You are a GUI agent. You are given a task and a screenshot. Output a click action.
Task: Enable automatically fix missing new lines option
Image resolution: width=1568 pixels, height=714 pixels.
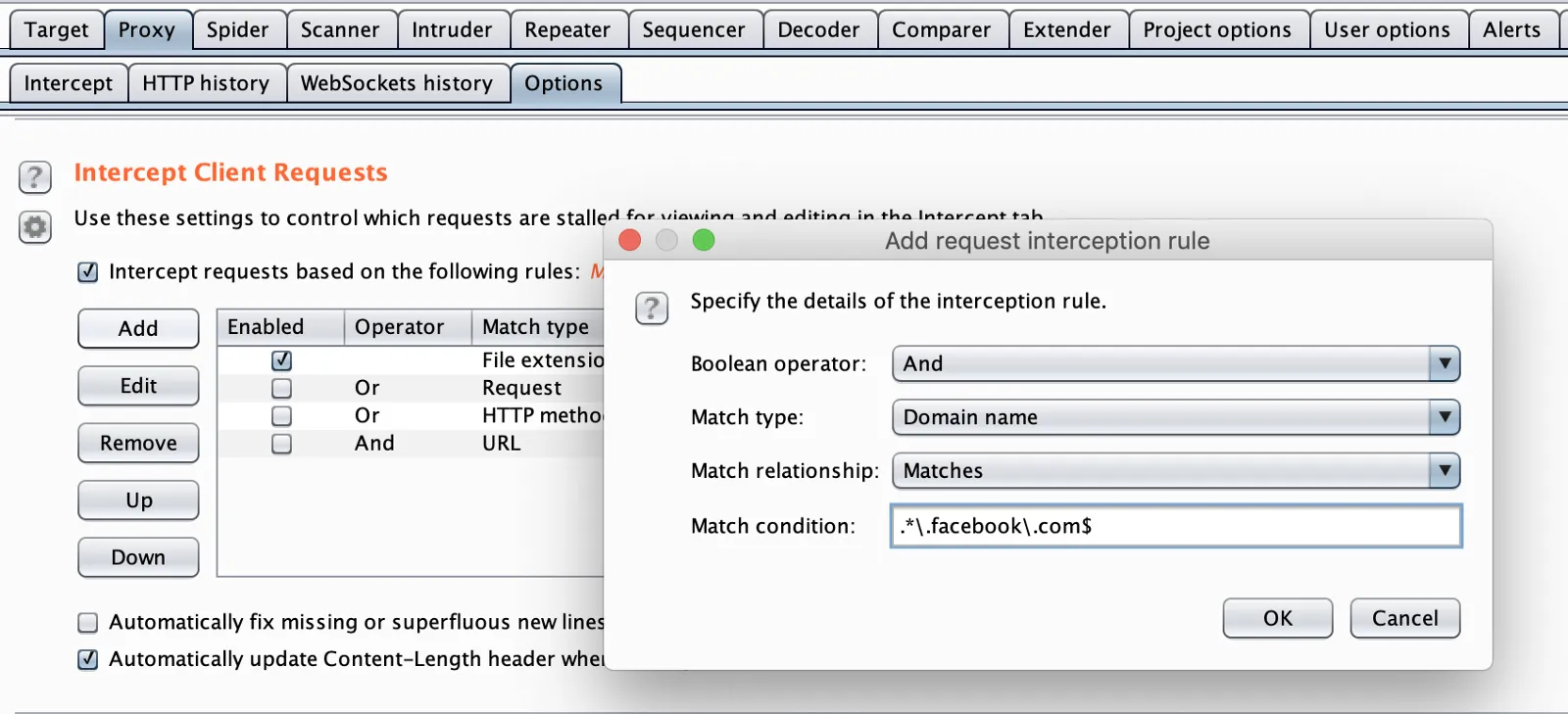click(x=88, y=623)
